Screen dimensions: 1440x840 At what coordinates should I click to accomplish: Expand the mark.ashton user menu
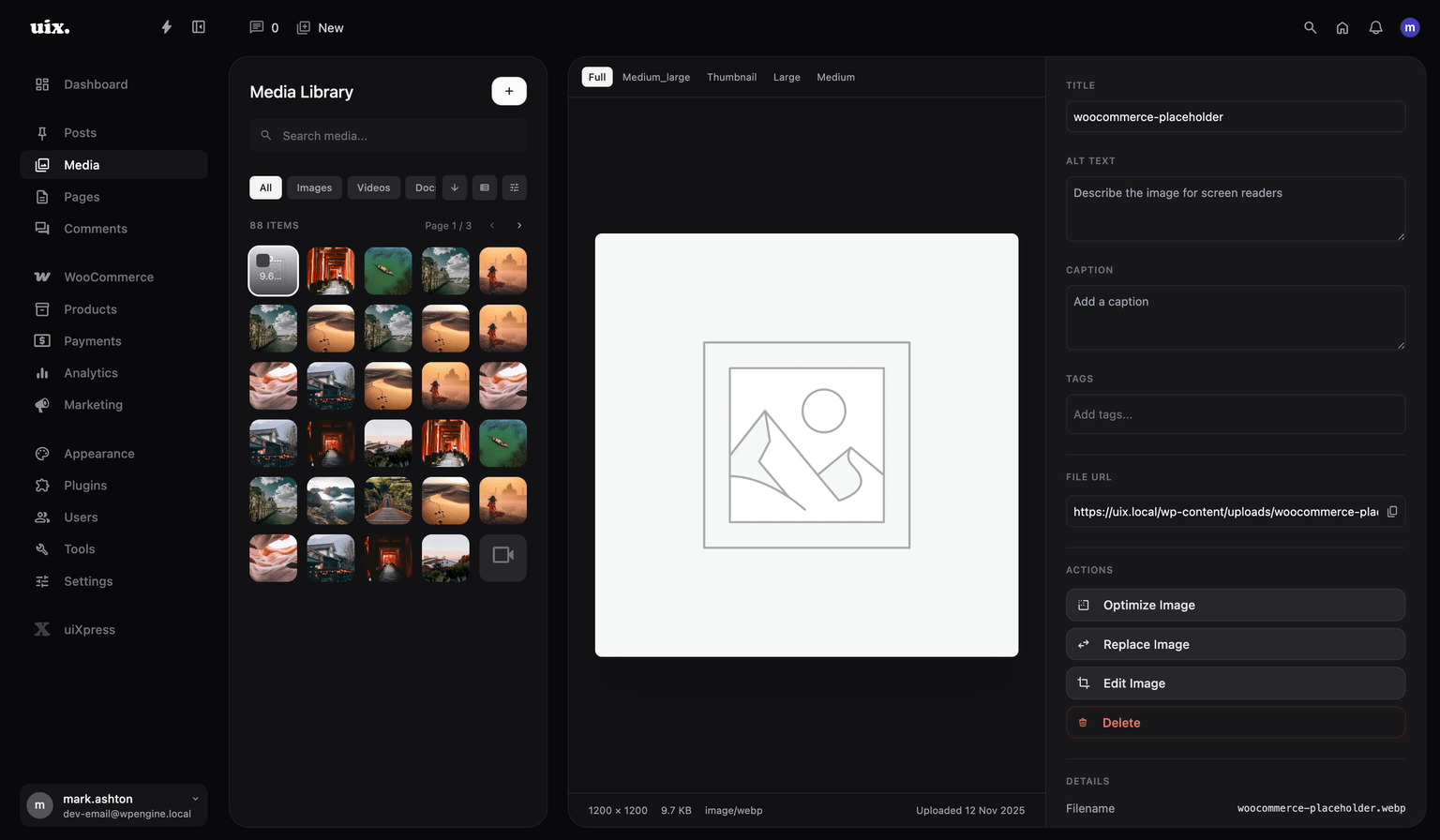click(x=195, y=799)
